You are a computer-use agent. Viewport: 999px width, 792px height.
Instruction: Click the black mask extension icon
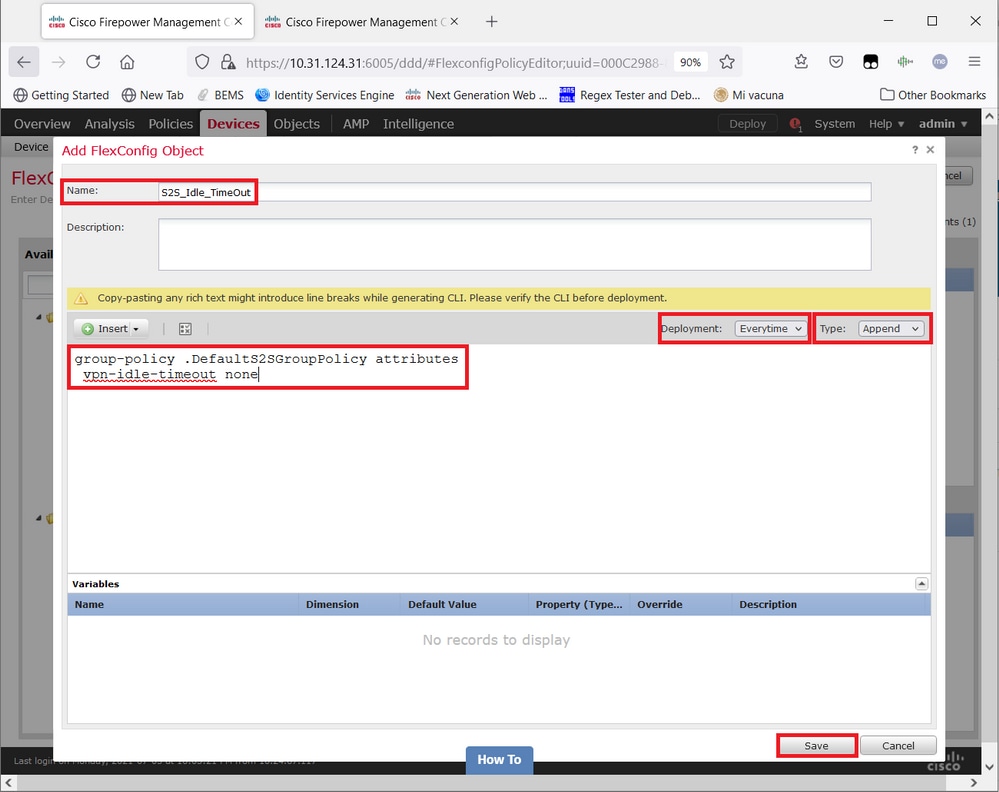(870, 62)
